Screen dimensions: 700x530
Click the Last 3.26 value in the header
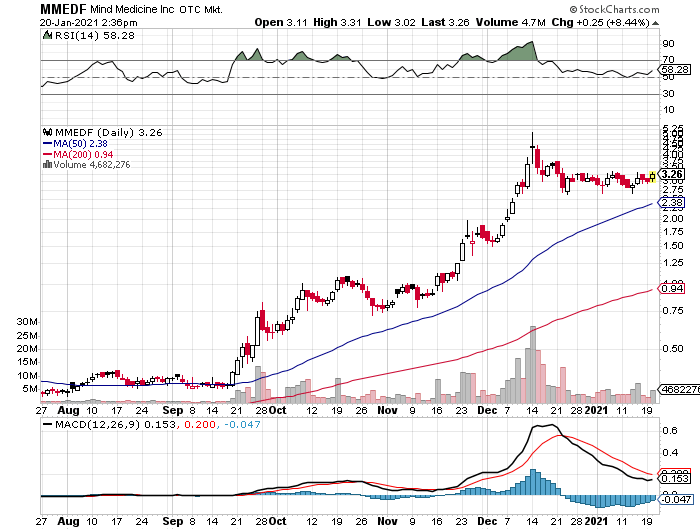click(446, 22)
